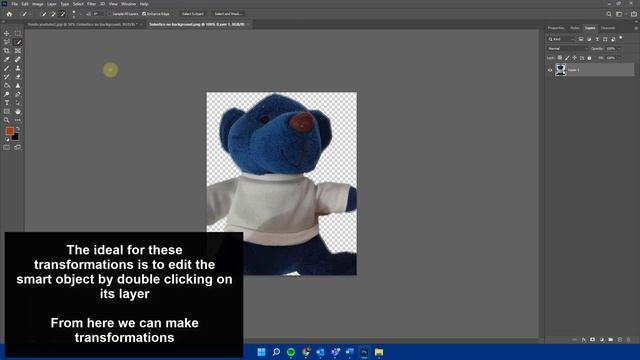Open the Layer menu
Image resolution: width=640 pixels, height=360 pixels.
coord(52,4)
